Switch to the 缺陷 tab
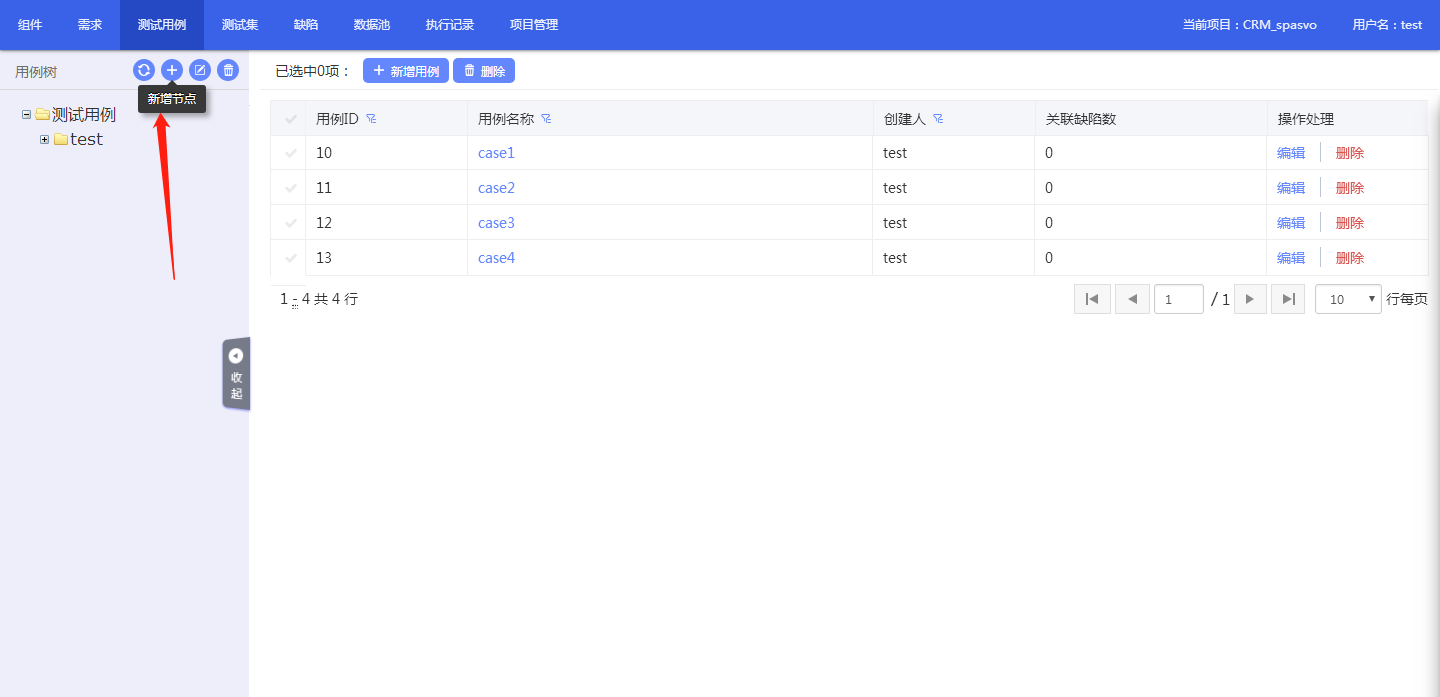 [x=306, y=25]
